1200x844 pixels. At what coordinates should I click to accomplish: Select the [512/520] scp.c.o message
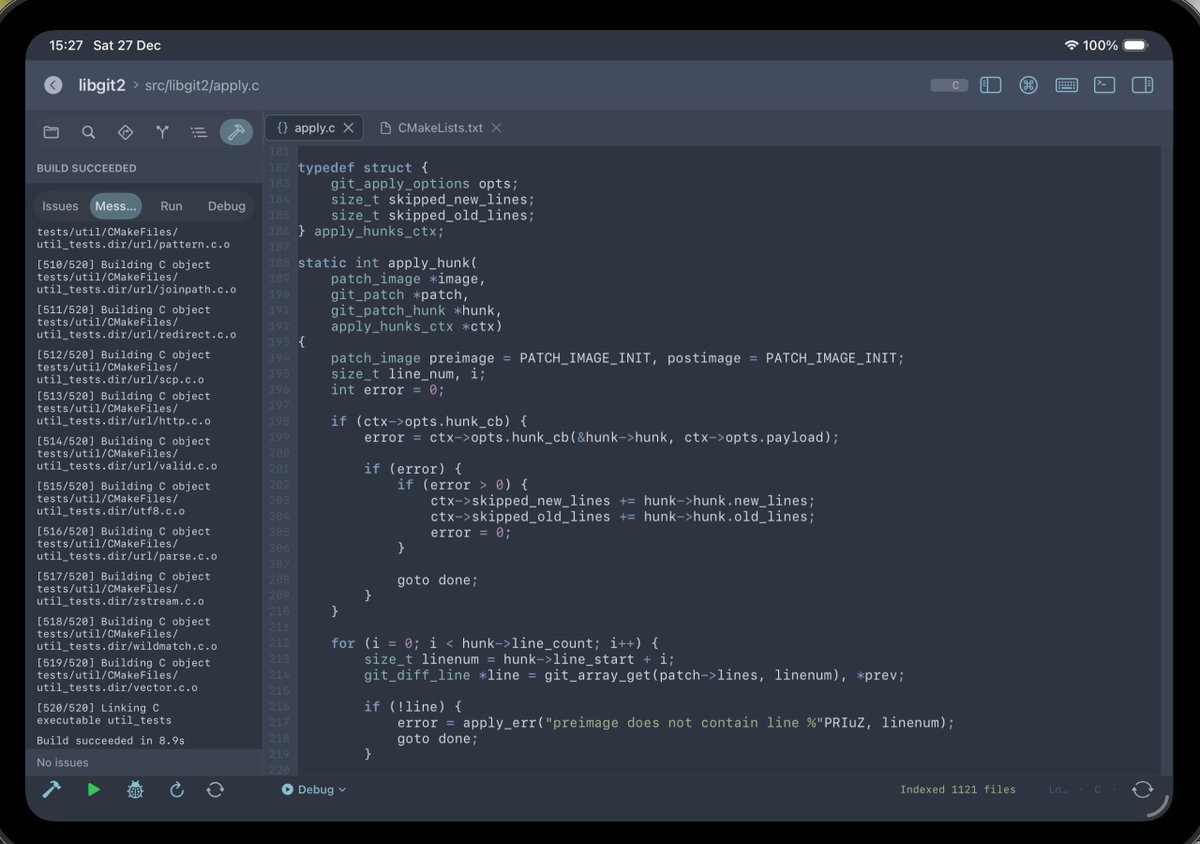124,367
